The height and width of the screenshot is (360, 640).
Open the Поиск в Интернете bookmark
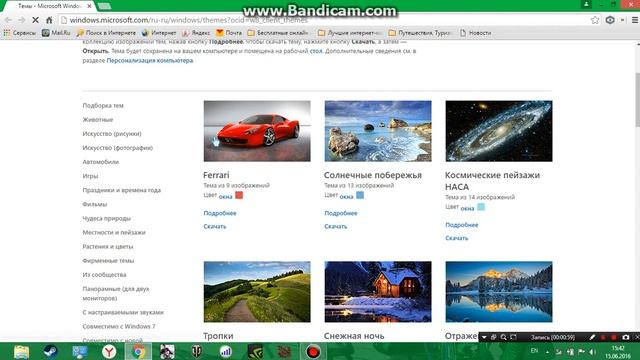point(106,33)
